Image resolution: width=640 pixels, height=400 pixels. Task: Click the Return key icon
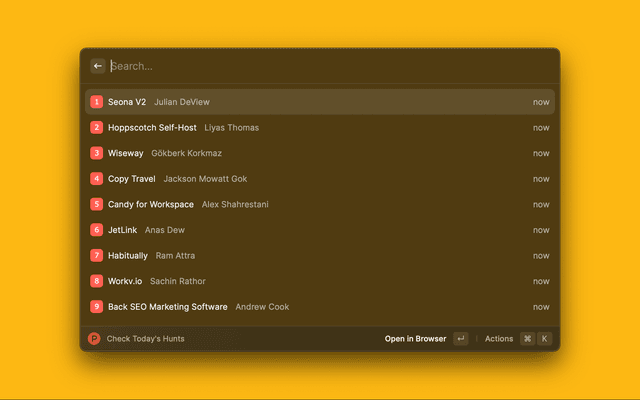click(x=460, y=338)
